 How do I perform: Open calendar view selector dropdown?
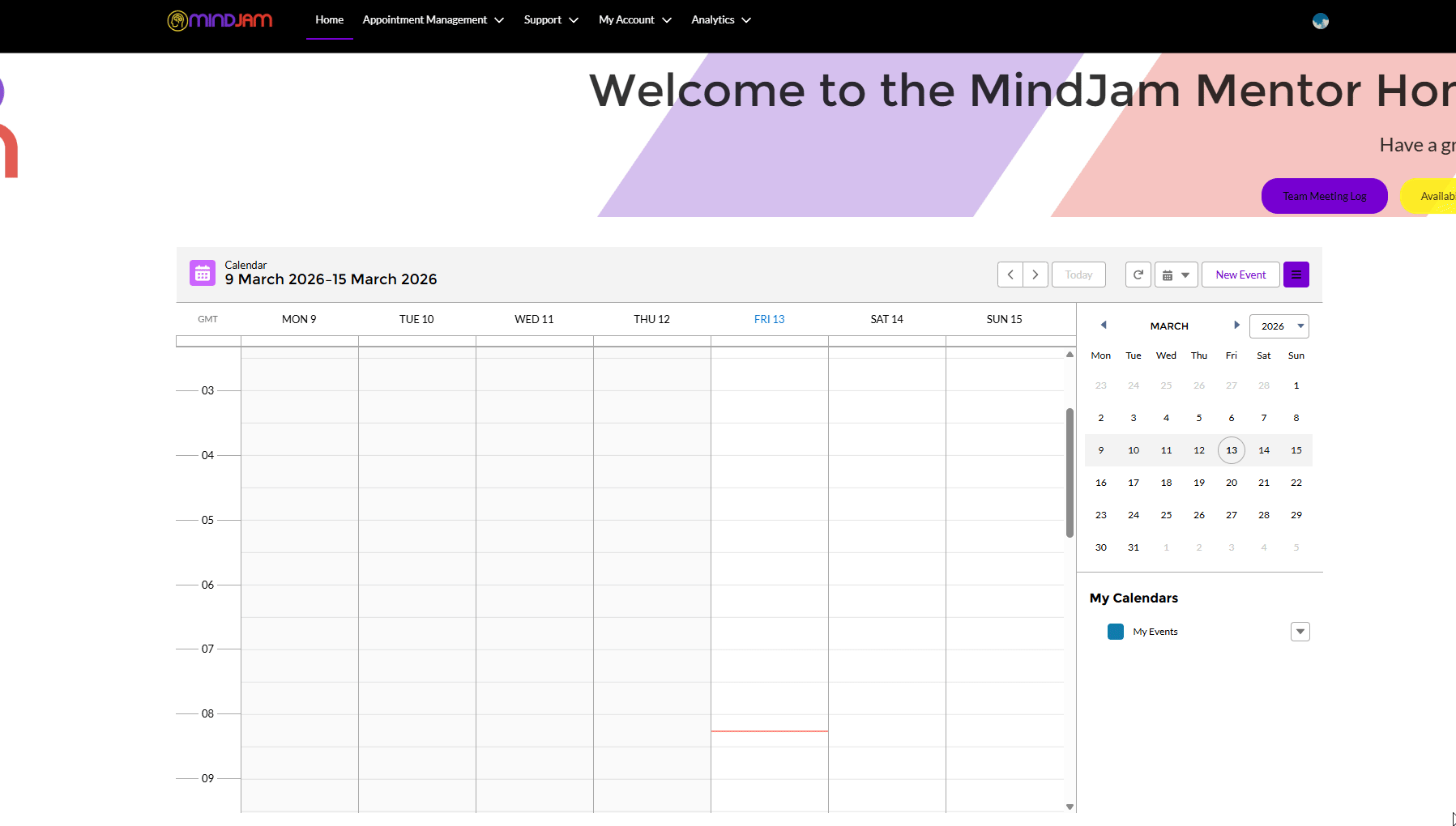[1176, 275]
